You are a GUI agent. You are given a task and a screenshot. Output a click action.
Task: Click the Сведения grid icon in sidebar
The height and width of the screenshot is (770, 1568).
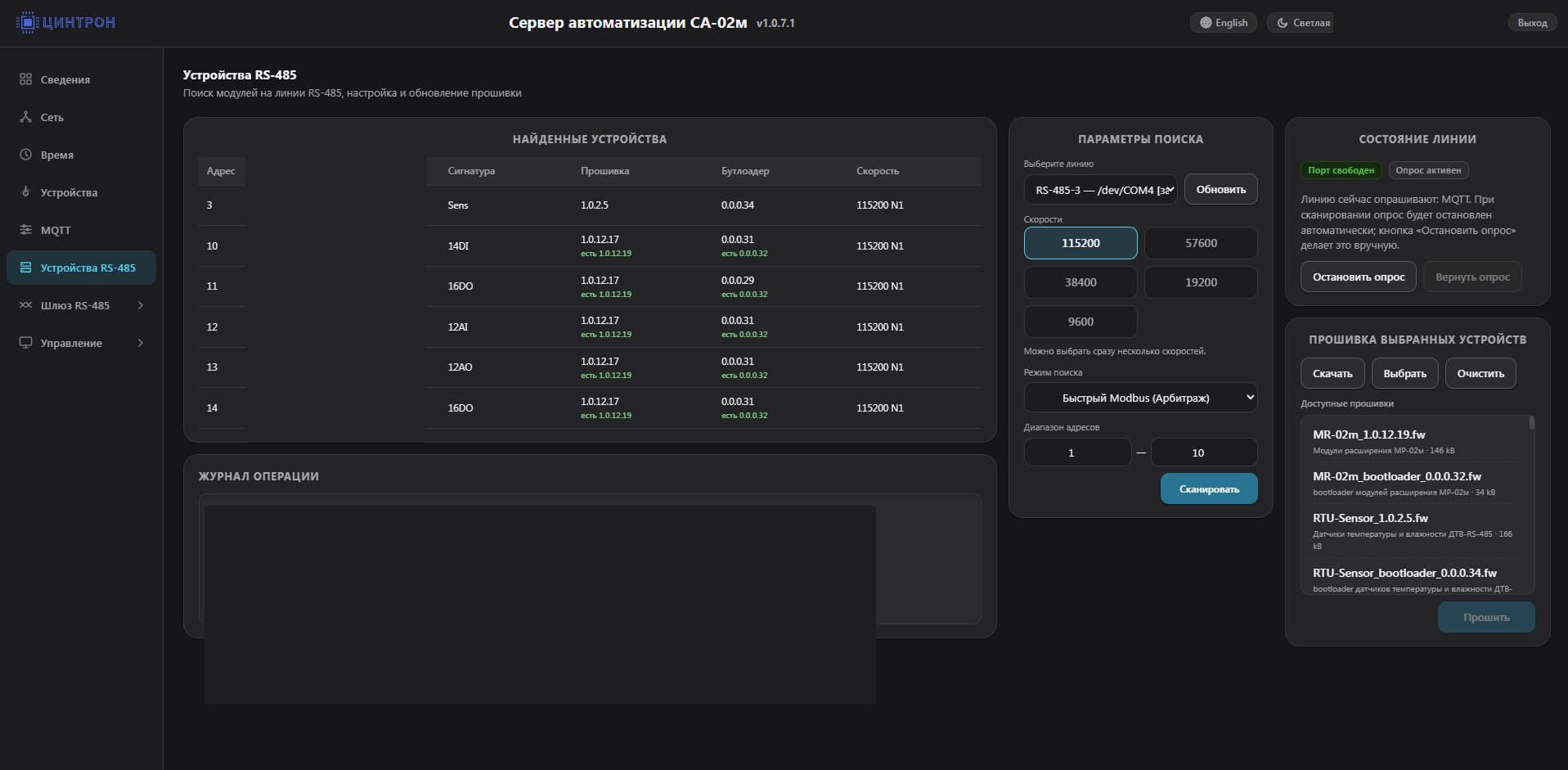[25, 79]
